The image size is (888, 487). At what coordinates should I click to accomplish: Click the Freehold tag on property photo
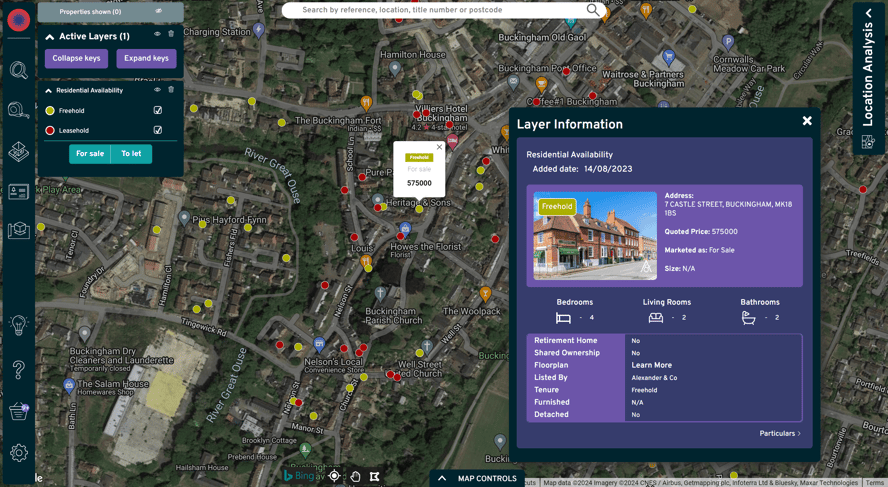coord(557,207)
